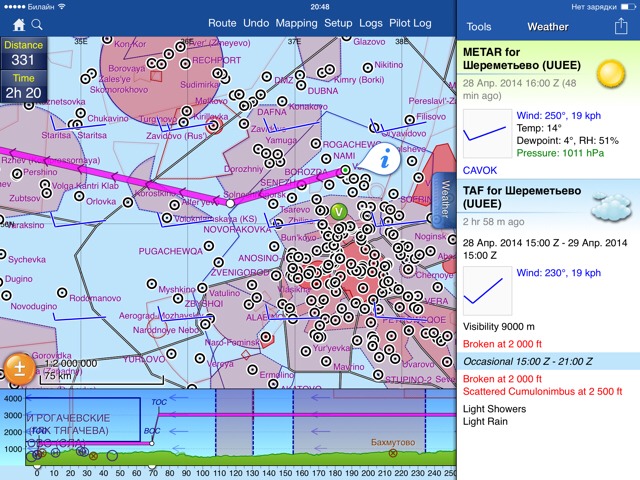The height and width of the screenshot is (480, 640).
Task: Select the green V waypoint marker
Action: 338,211
